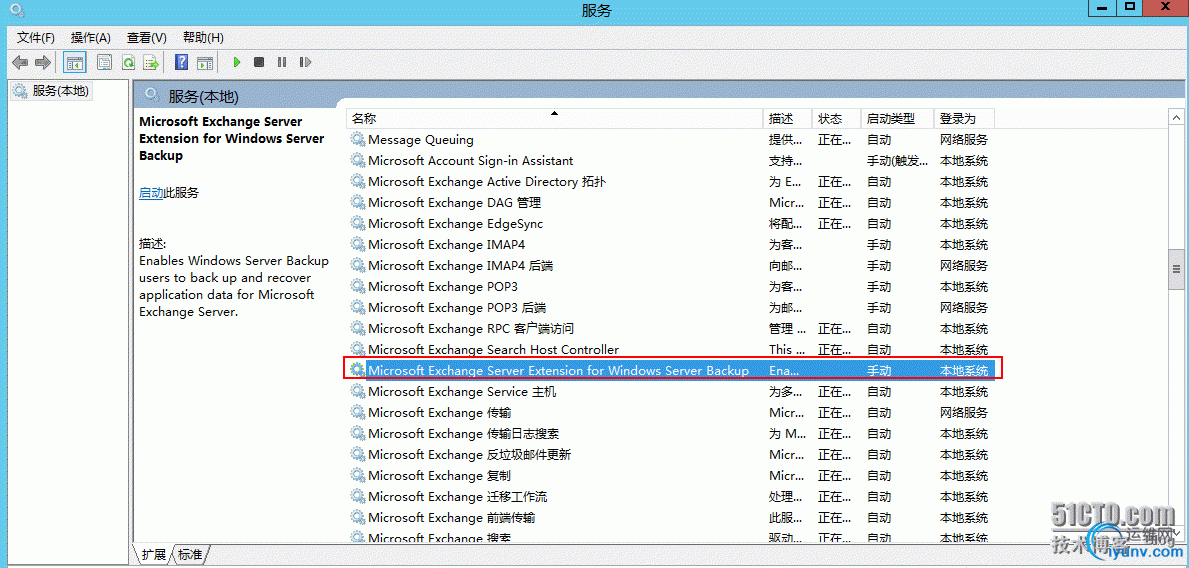Select Microsoft Exchange POP3 service name
Image resolution: width=1189 pixels, height=568 pixels.
tap(444, 287)
